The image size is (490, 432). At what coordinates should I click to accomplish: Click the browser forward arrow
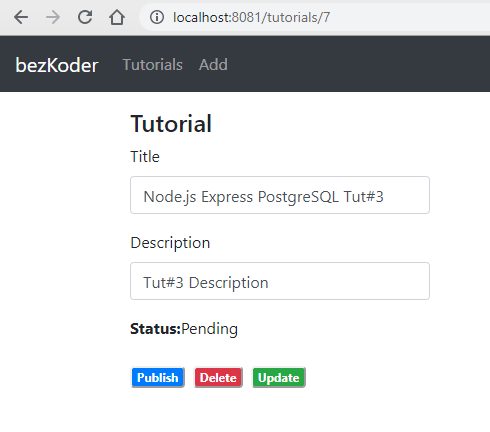click(x=53, y=17)
